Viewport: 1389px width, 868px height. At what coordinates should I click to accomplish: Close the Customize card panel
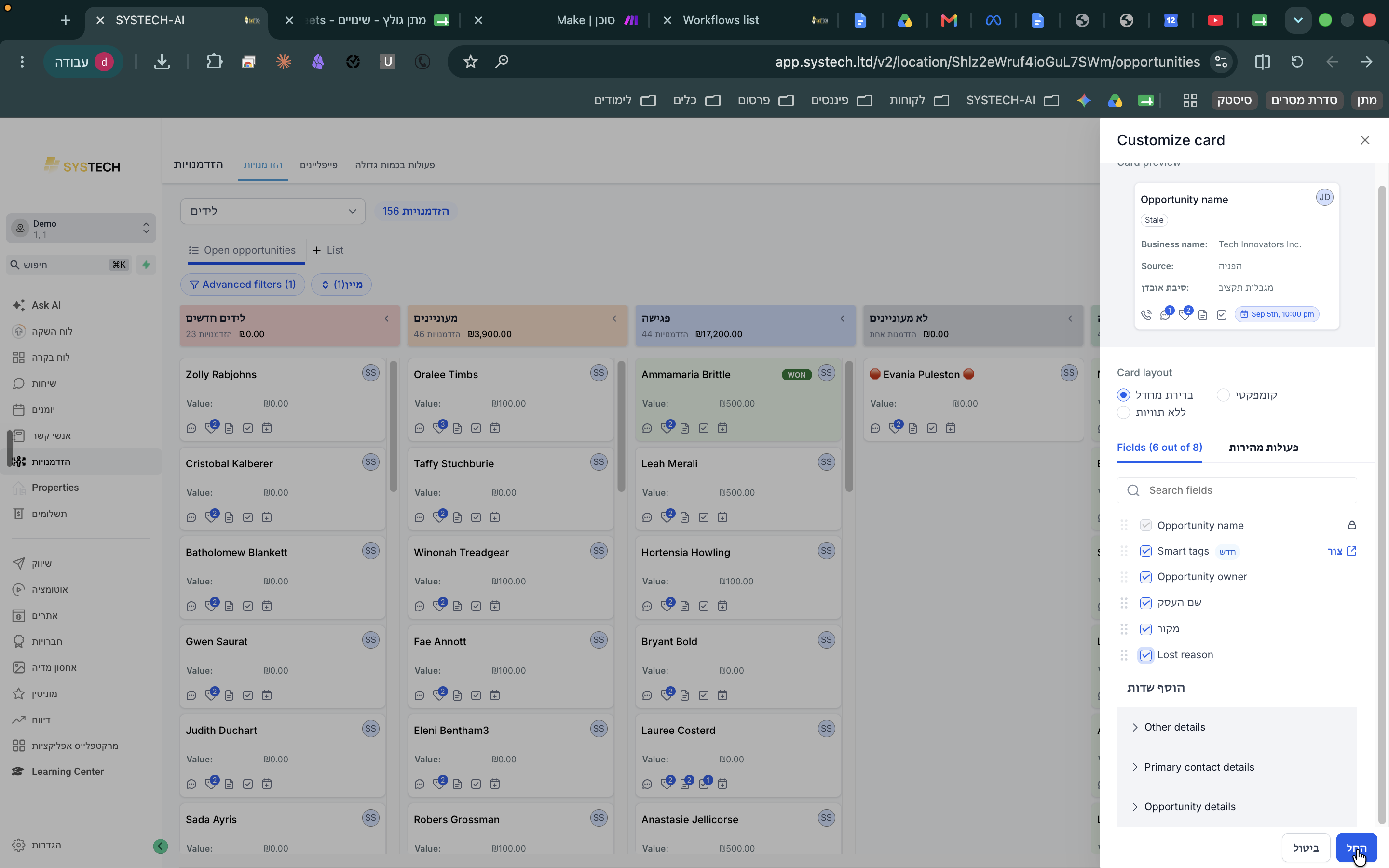coord(1365,140)
